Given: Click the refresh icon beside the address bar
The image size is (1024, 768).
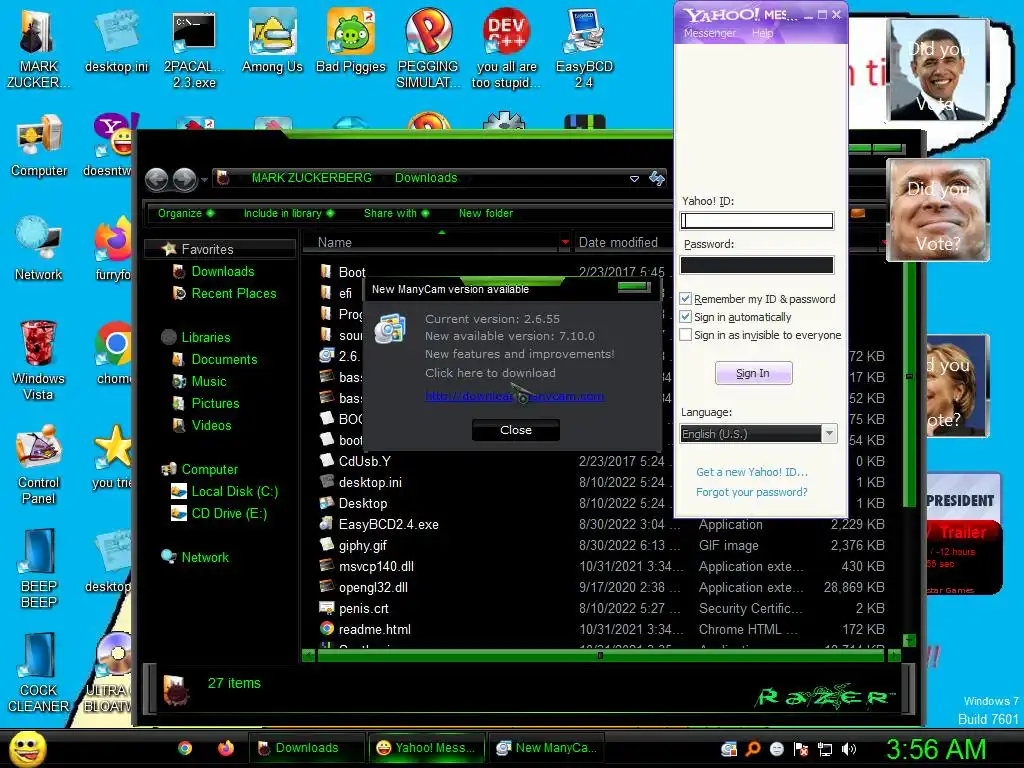Looking at the screenshot, I should point(657,178).
